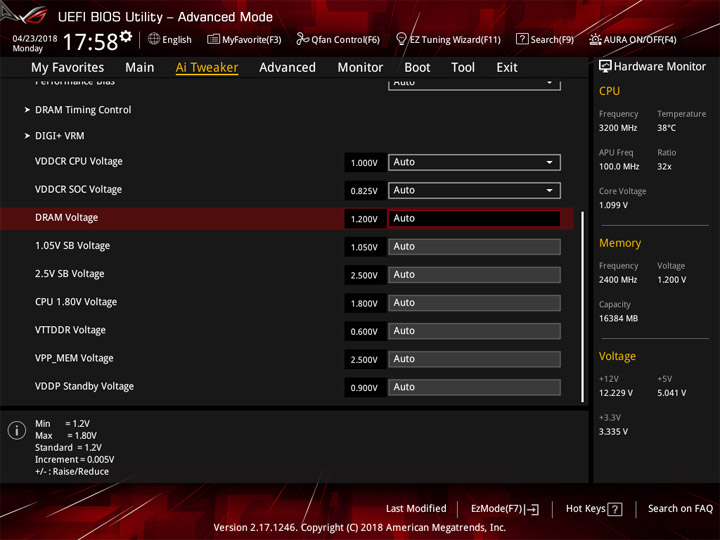
Task: Click the 04/23/2018 date display
Action: pyautogui.click(x=34, y=39)
